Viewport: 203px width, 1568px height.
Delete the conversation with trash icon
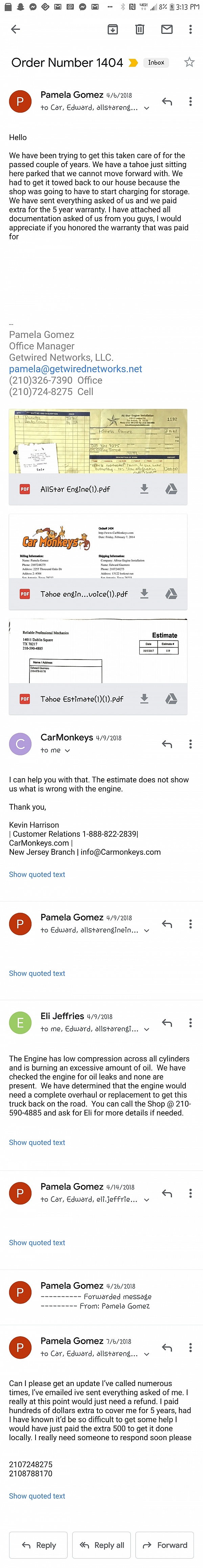140,29
